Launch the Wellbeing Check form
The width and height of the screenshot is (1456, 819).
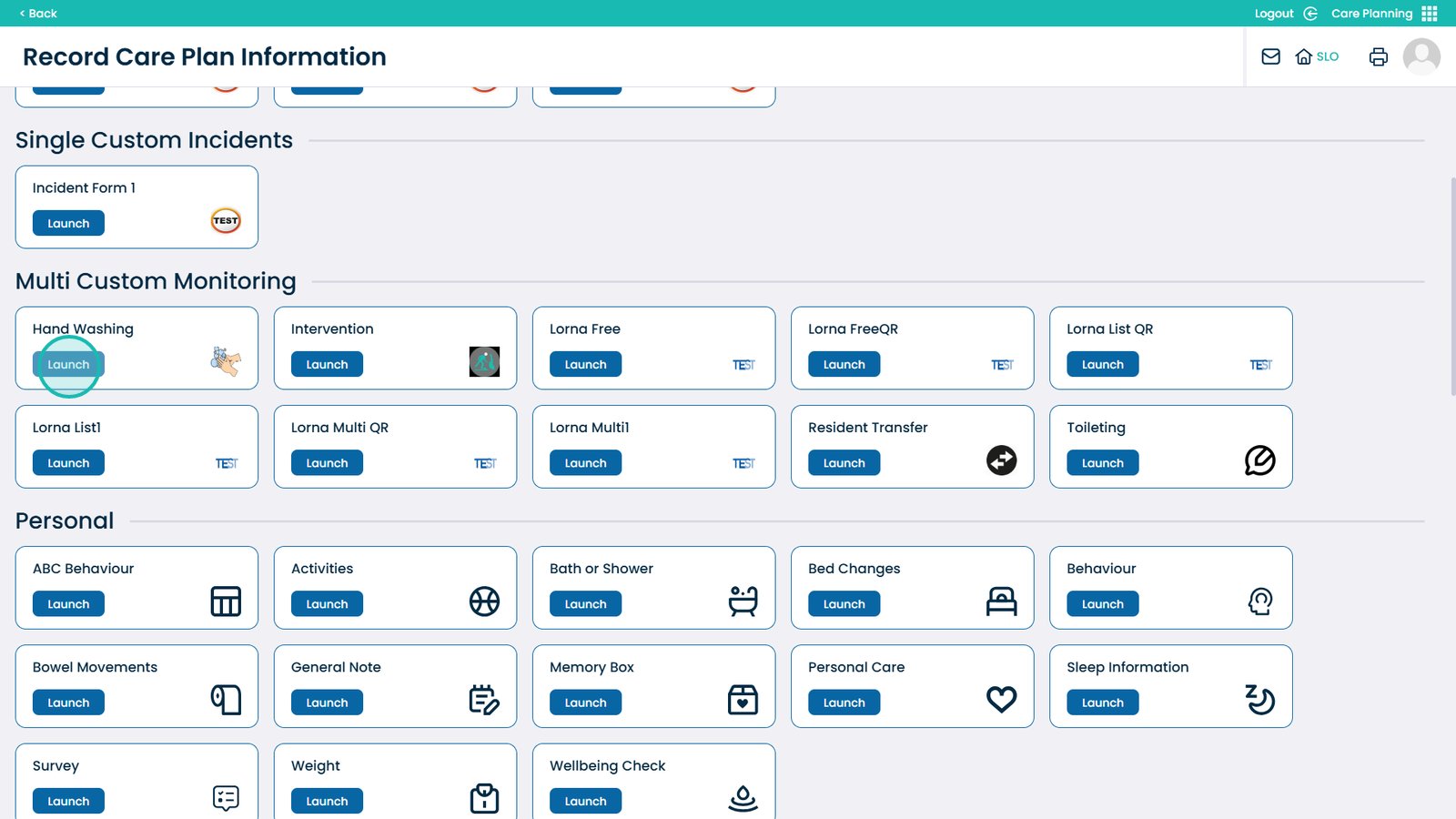[585, 802]
